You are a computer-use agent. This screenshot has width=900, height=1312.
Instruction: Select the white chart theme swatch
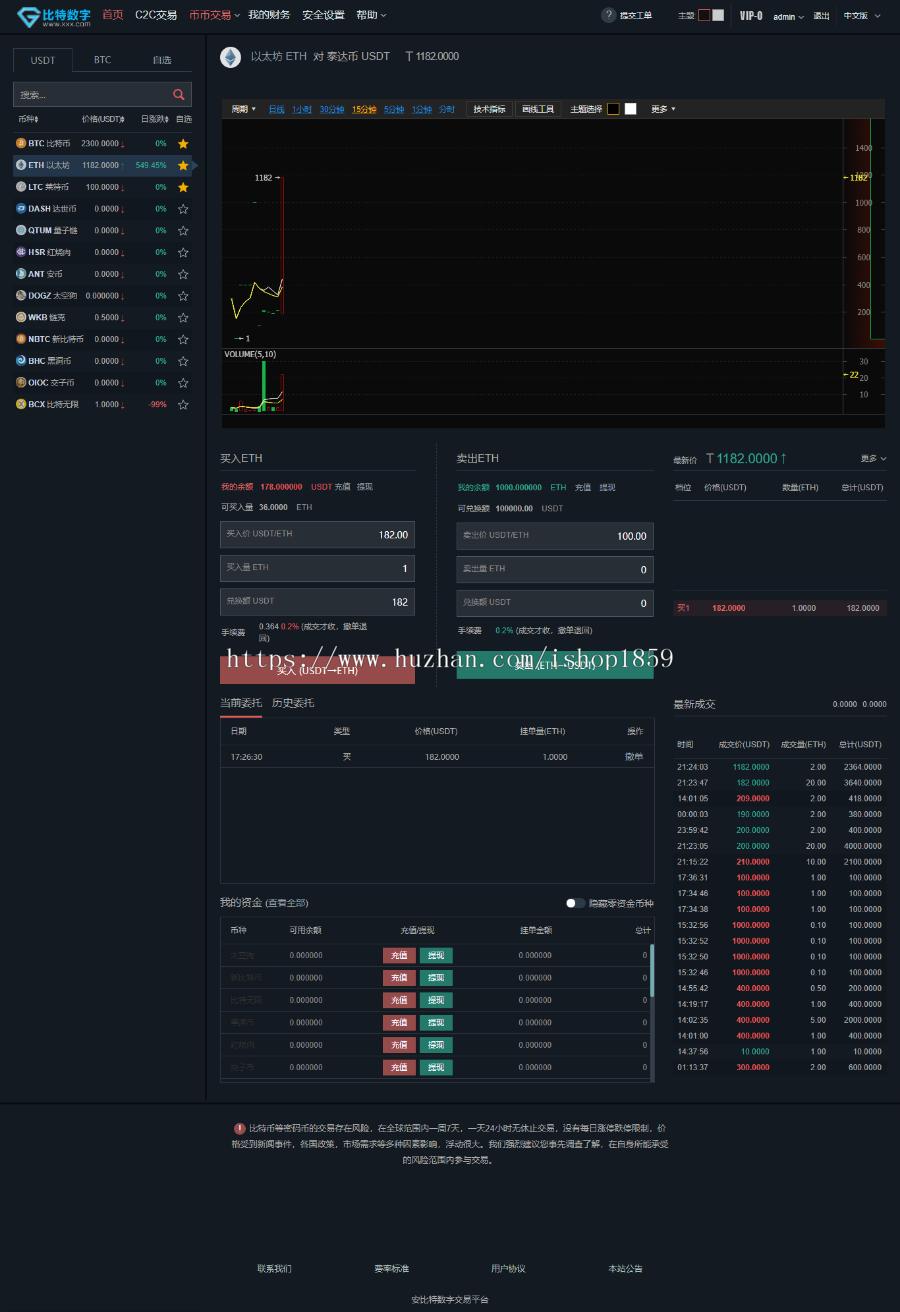631,109
